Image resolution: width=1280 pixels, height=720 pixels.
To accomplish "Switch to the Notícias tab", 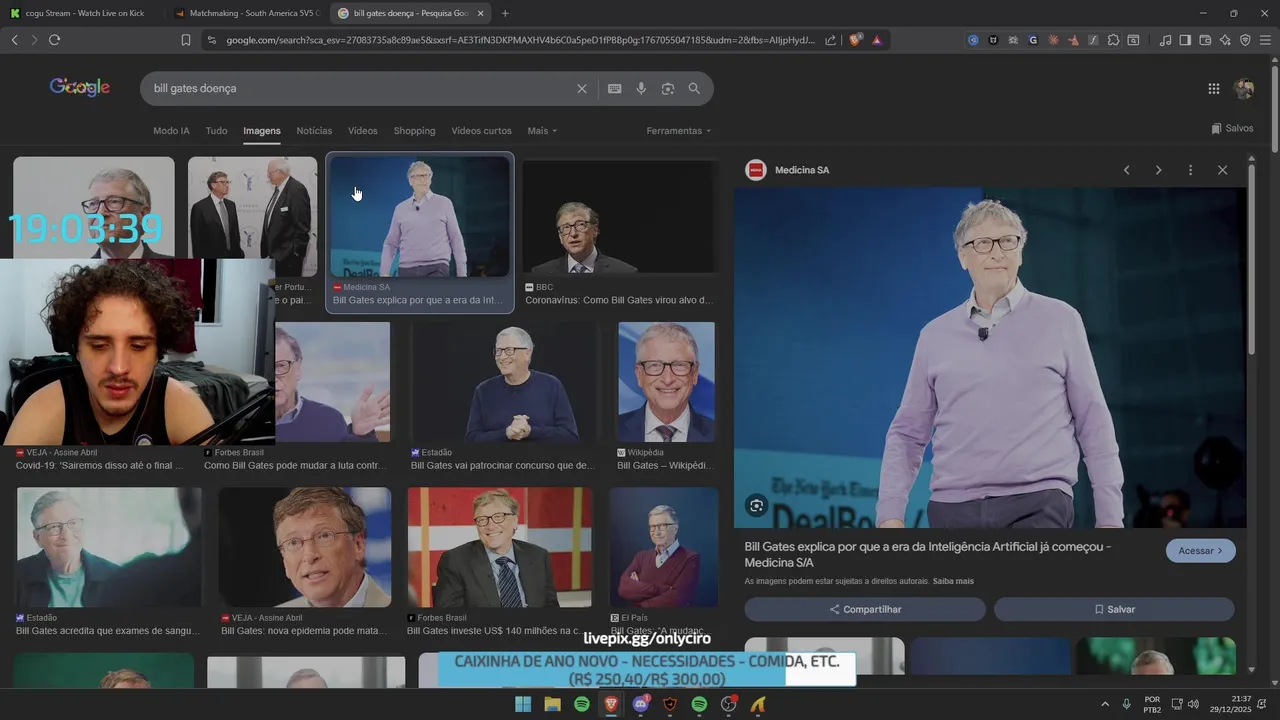I will point(314,131).
